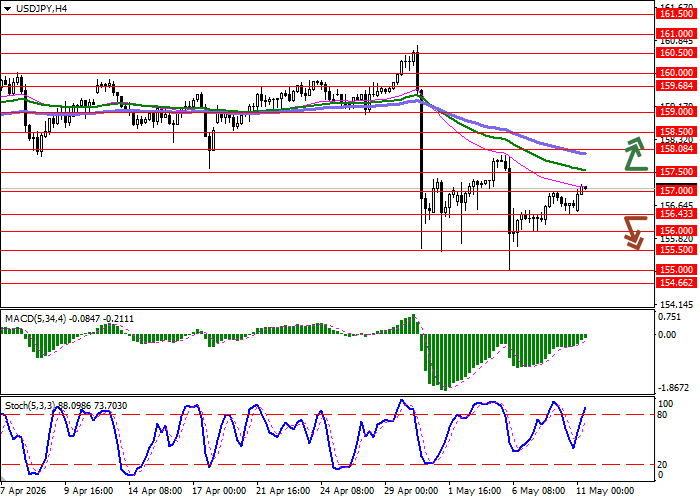Image resolution: width=700 pixels, height=500 pixels.
Task: Click the 24 Apr 08:00 time label
Action: click(347, 491)
